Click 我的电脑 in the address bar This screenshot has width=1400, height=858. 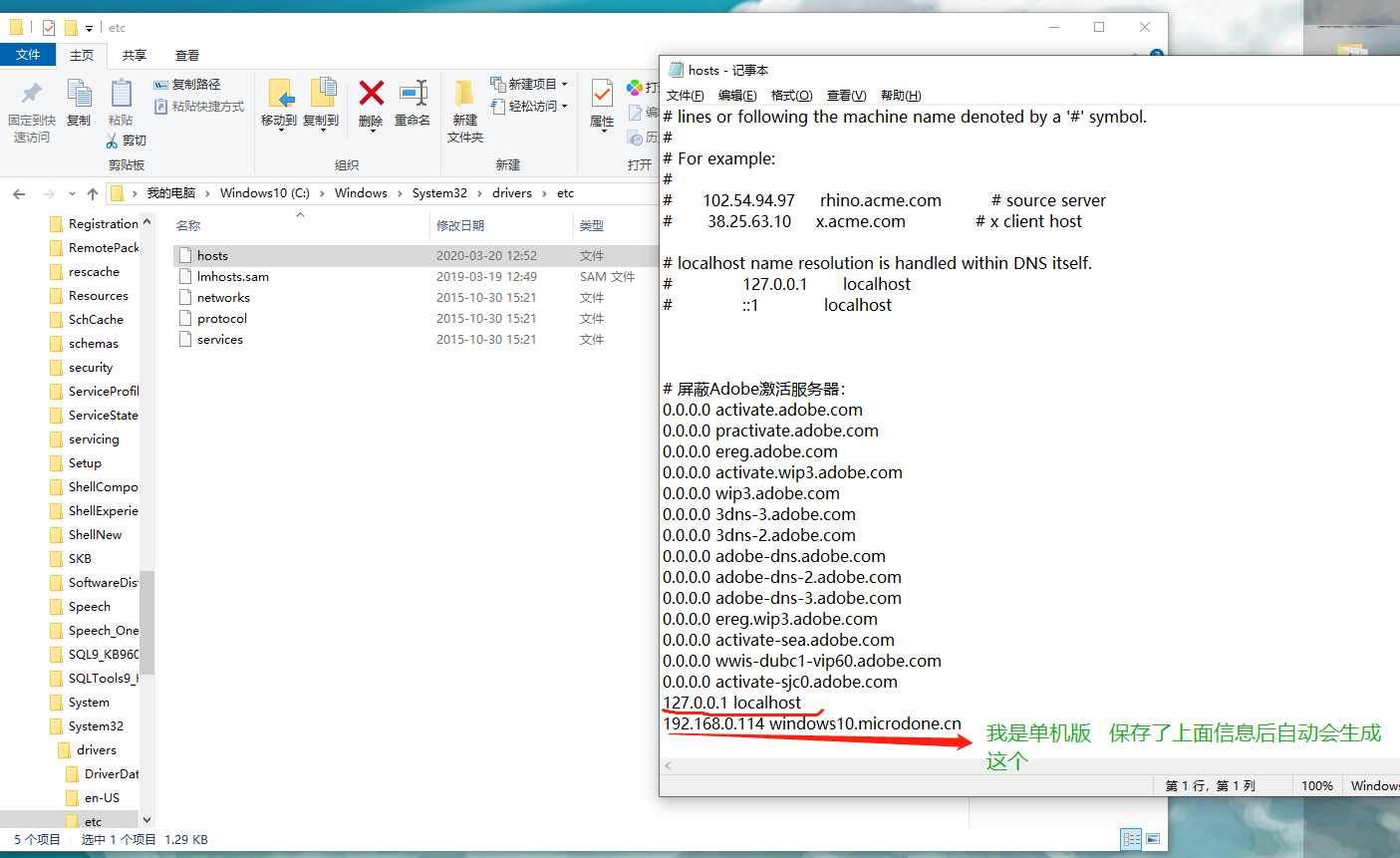[171, 193]
